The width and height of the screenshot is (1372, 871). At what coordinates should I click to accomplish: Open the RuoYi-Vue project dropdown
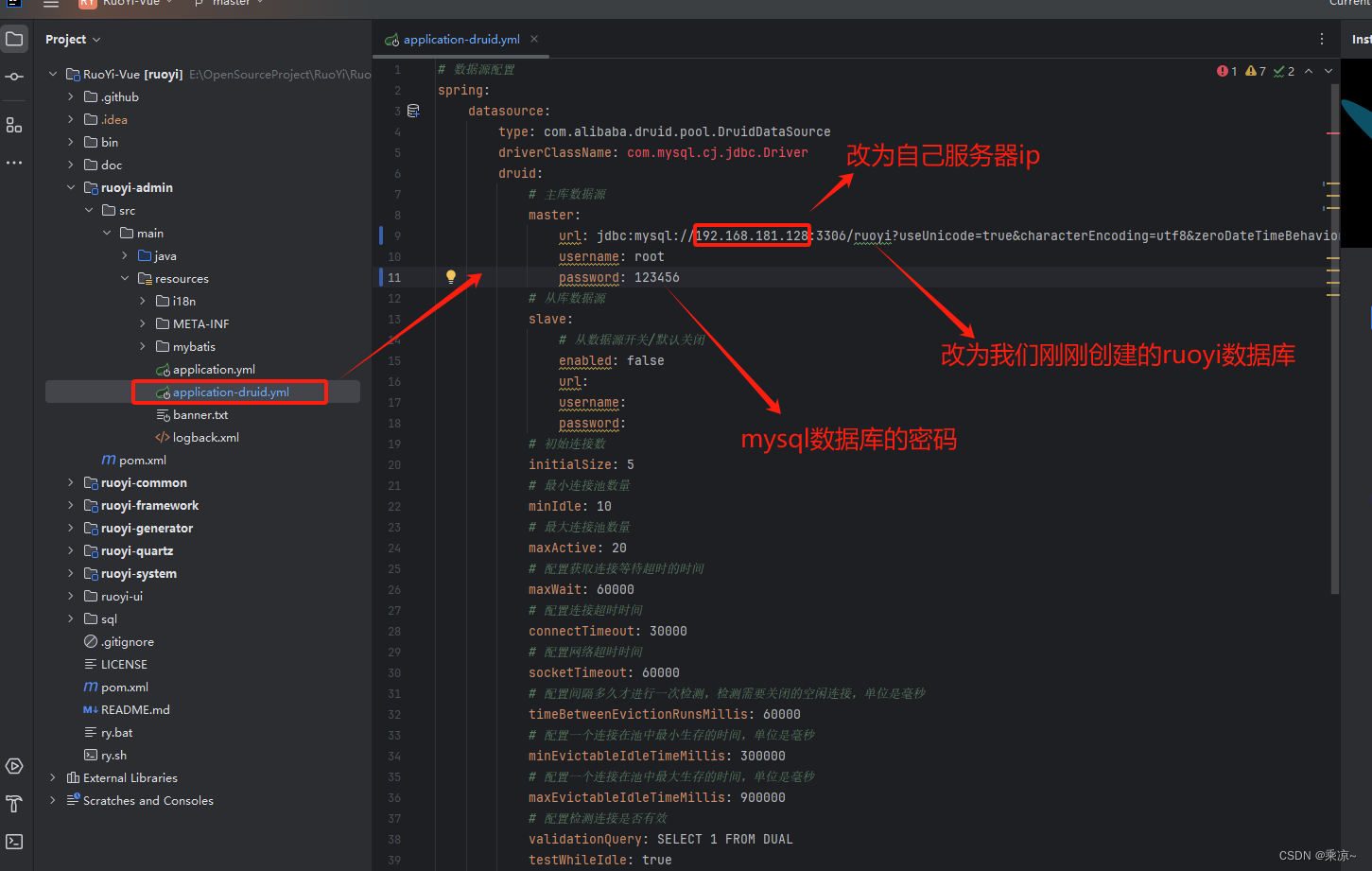pyautogui.click(x=127, y=4)
